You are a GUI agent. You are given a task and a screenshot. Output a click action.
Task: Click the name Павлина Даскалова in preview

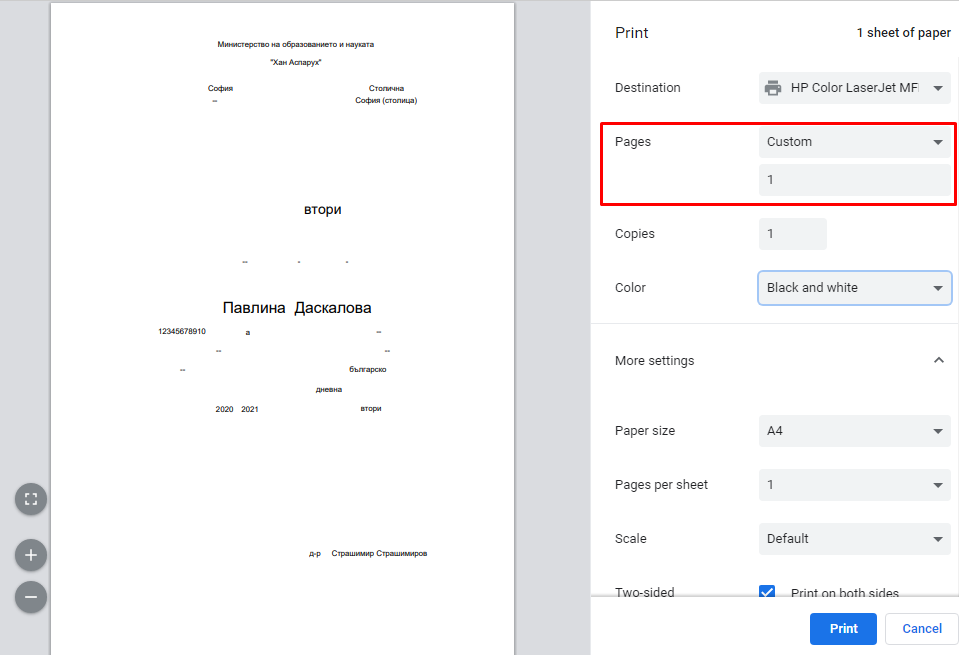pos(296,308)
